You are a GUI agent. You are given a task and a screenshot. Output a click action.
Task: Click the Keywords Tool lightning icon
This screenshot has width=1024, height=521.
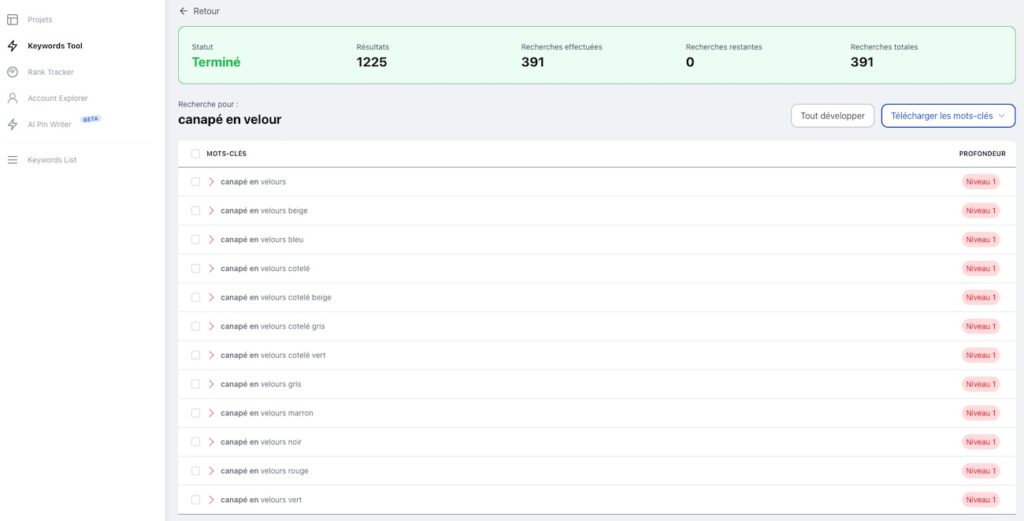[12, 46]
